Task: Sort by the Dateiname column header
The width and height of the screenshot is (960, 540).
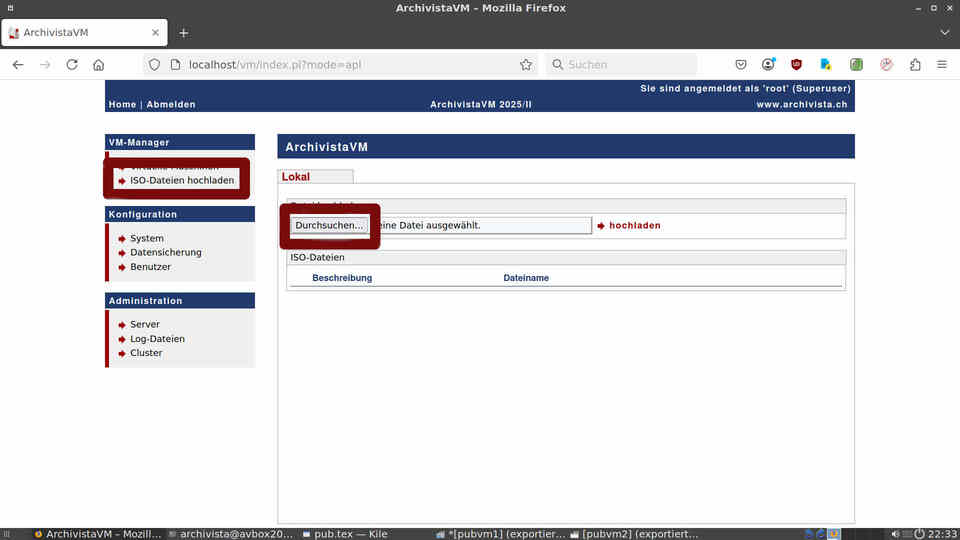Action: (x=526, y=278)
